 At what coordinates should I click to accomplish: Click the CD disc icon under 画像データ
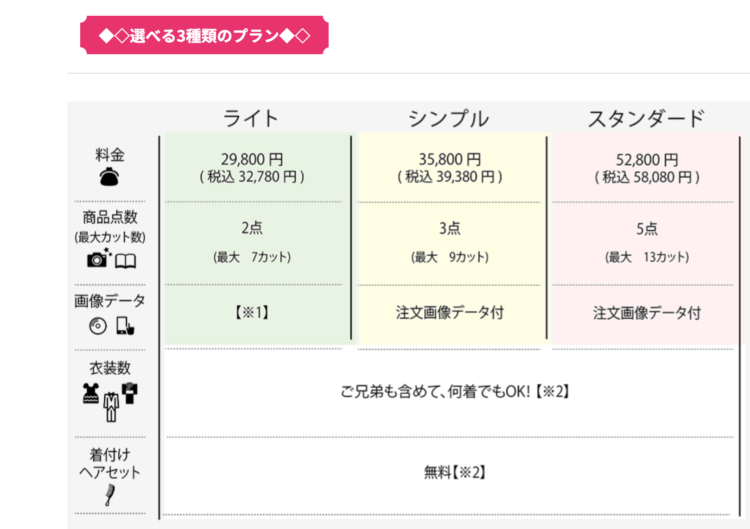click(x=98, y=325)
